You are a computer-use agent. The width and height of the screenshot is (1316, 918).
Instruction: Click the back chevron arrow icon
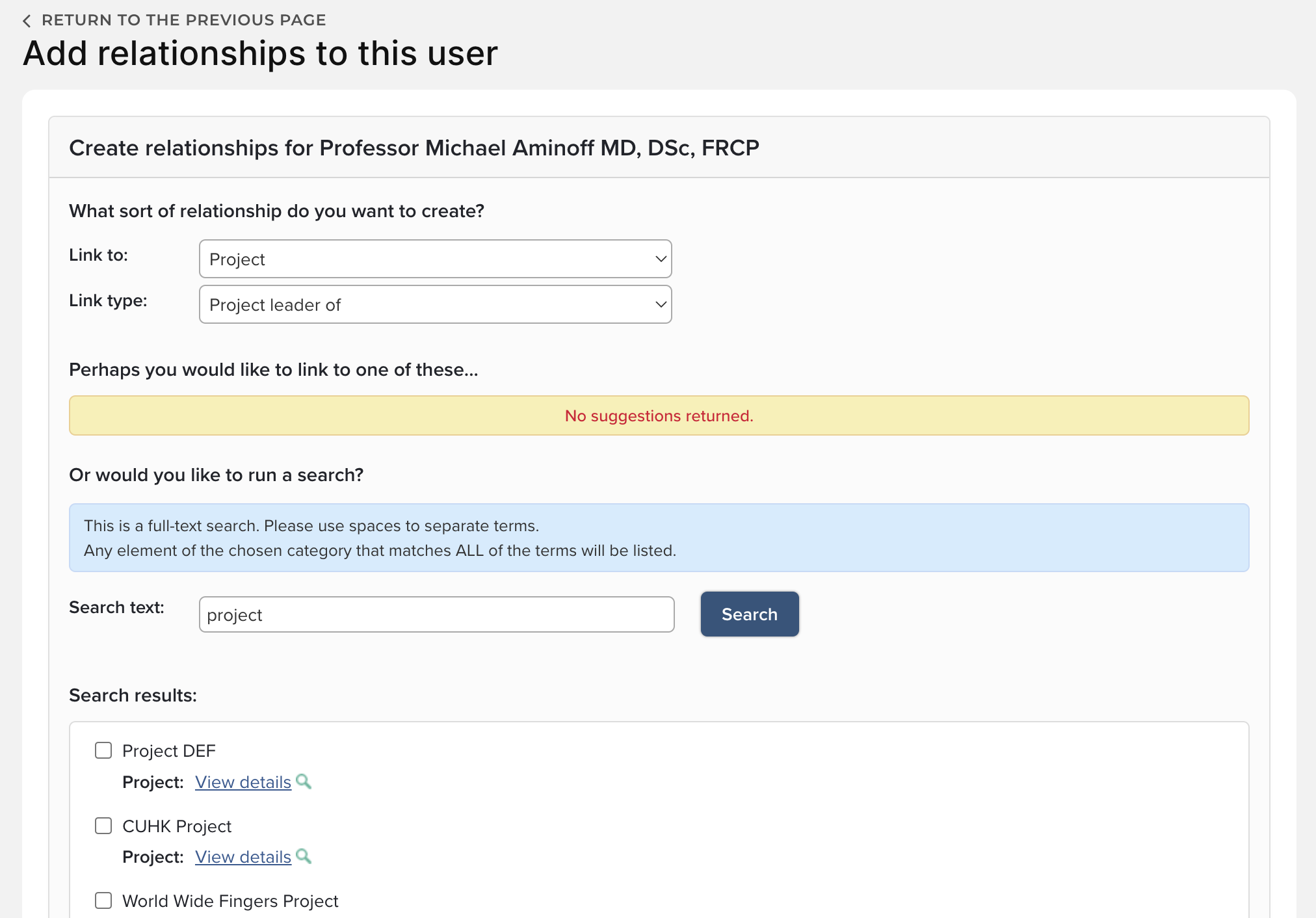pos(27,21)
